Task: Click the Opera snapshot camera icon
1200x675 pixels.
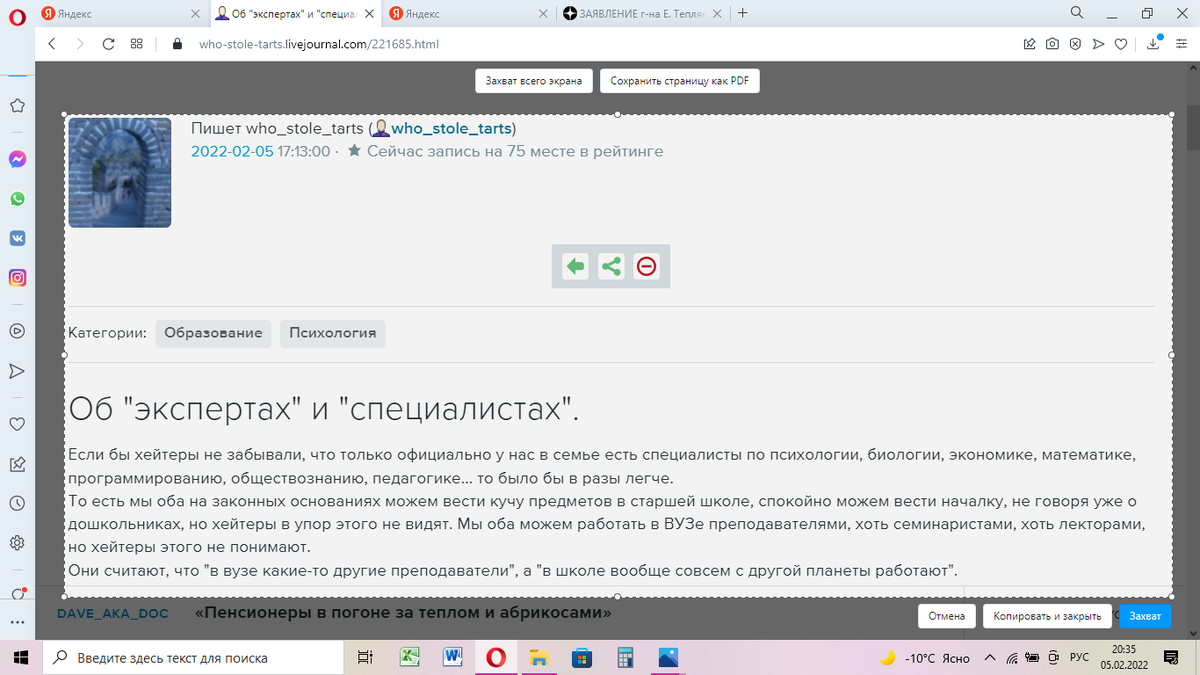Action: pos(1052,44)
